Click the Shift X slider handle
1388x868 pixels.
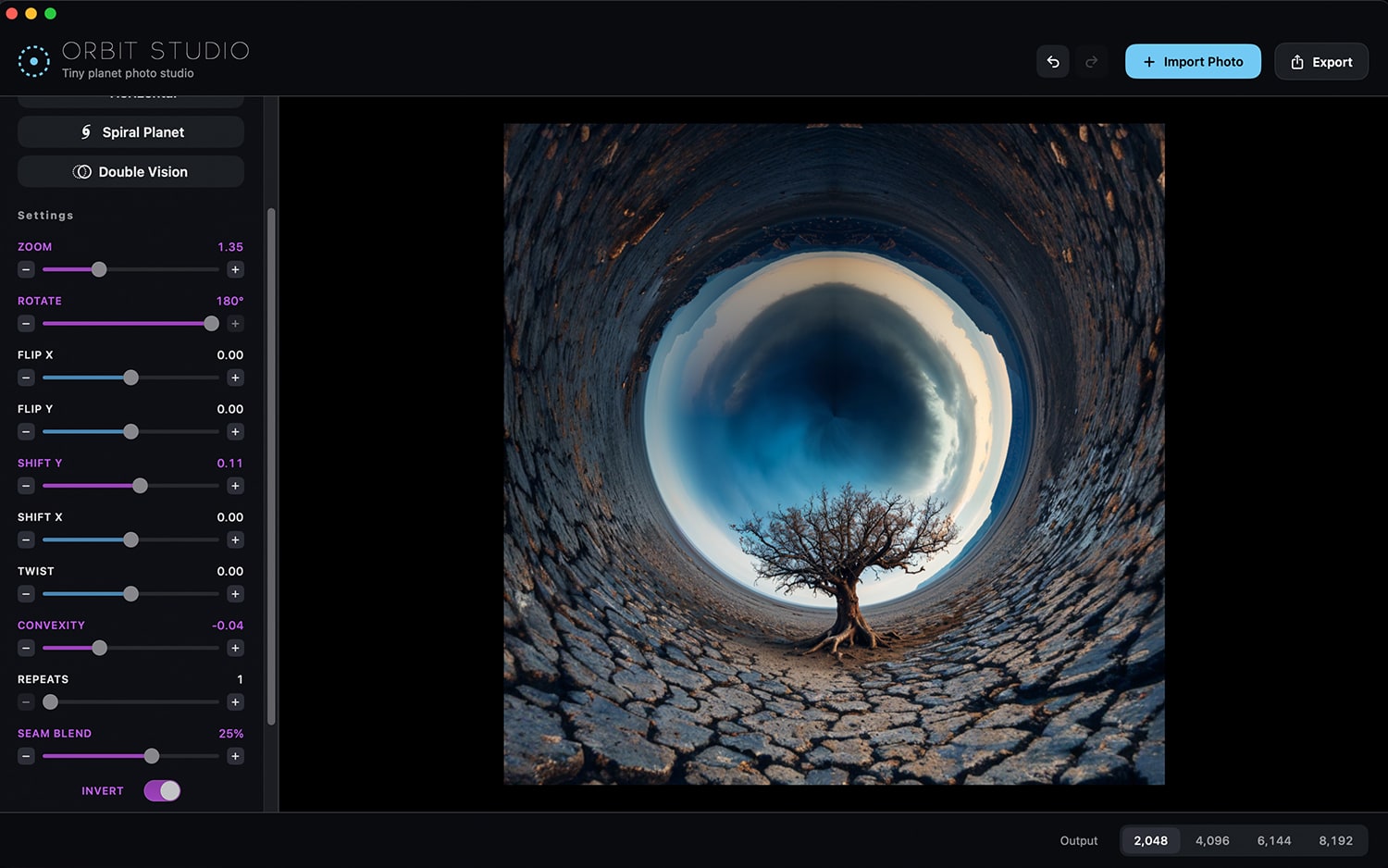[x=130, y=540]
